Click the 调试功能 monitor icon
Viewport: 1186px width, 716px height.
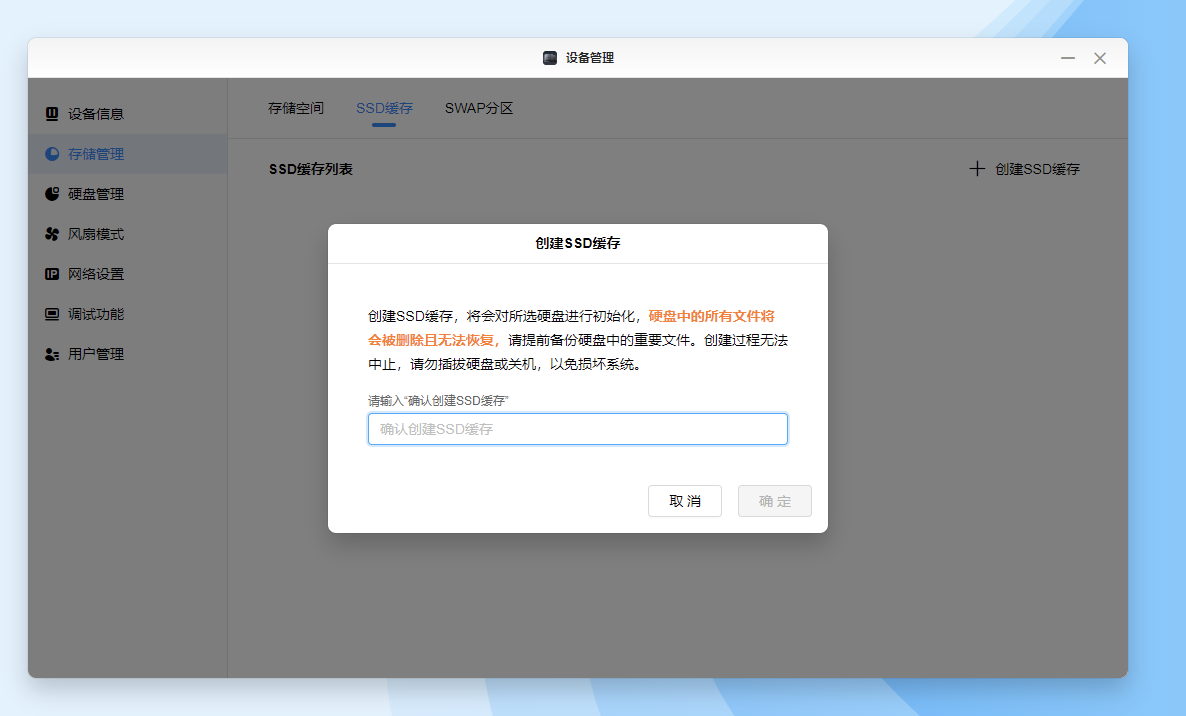pyautogui.click(x=52, y=314)
